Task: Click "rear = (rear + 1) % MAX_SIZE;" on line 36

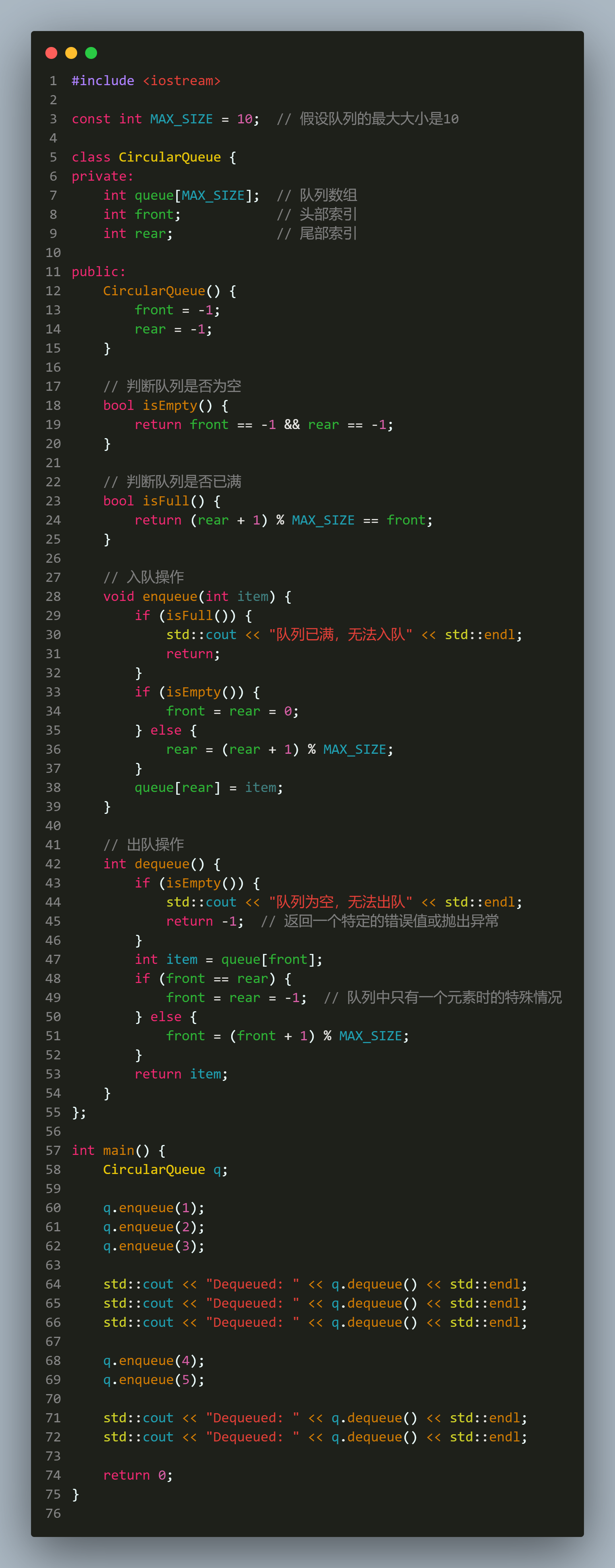Action: click(280, 750)
